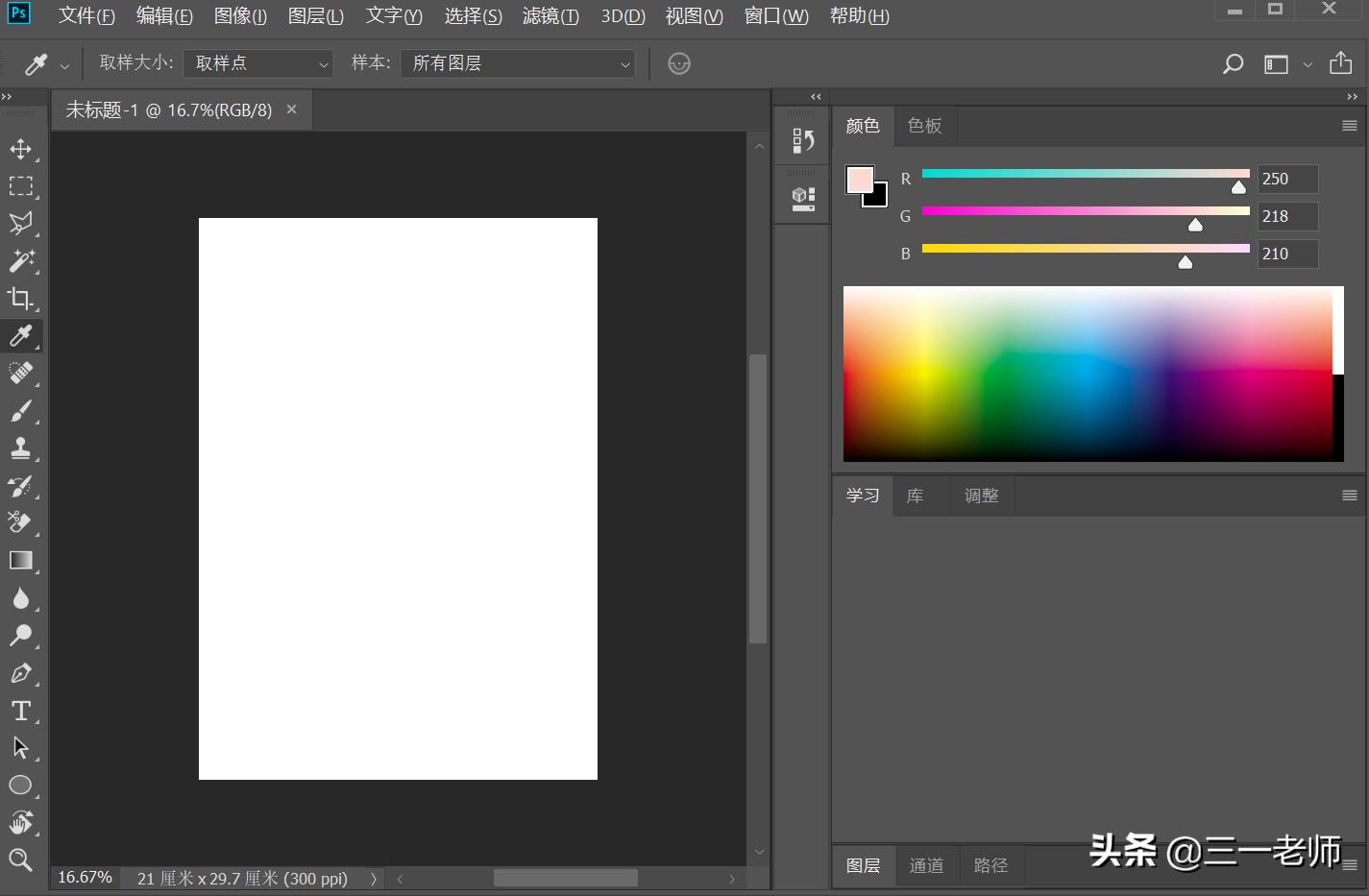Switch to the 通道 tab
This screenshot has height=896, width=1369.
click(x=926, y=865)
